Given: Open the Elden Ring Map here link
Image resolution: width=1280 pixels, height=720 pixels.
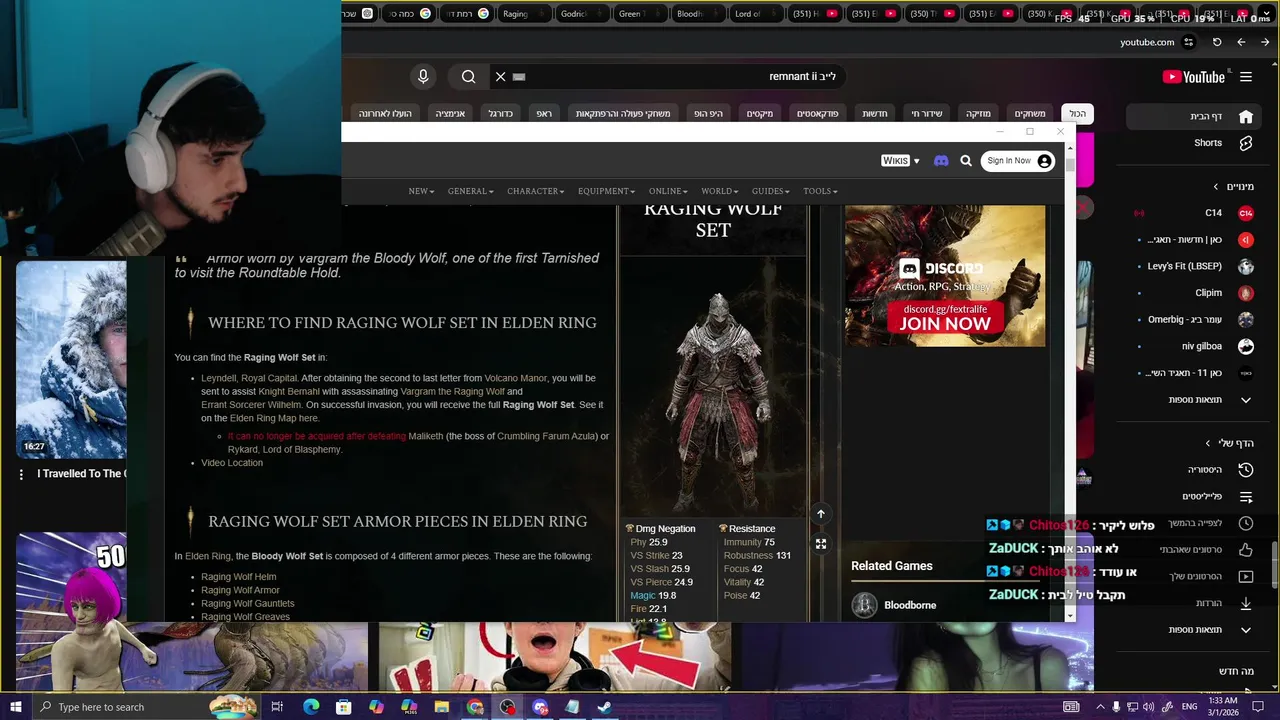Looking at the screenshot, I should [274, 418].
